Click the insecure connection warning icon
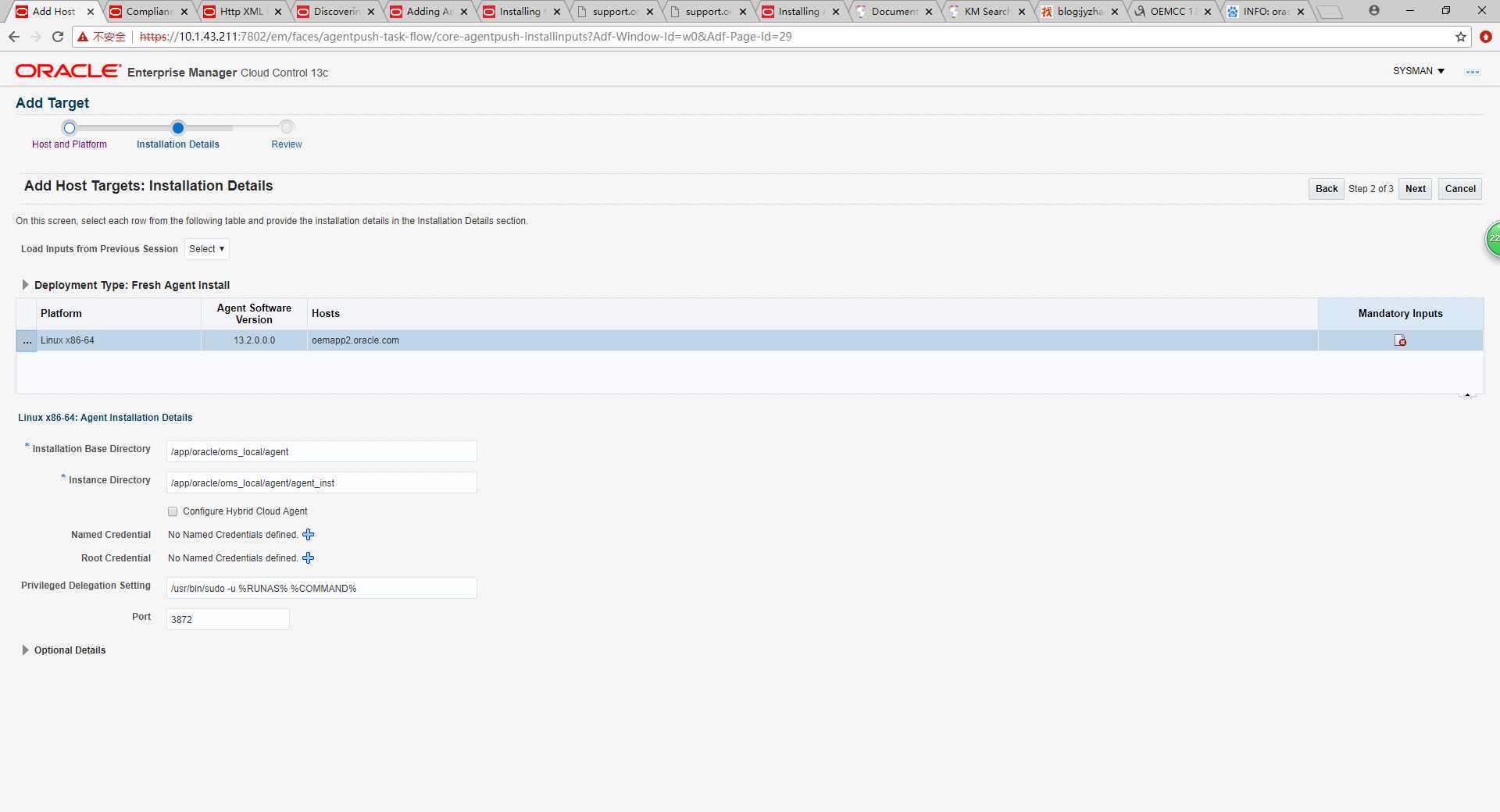 tap(83, 37)
